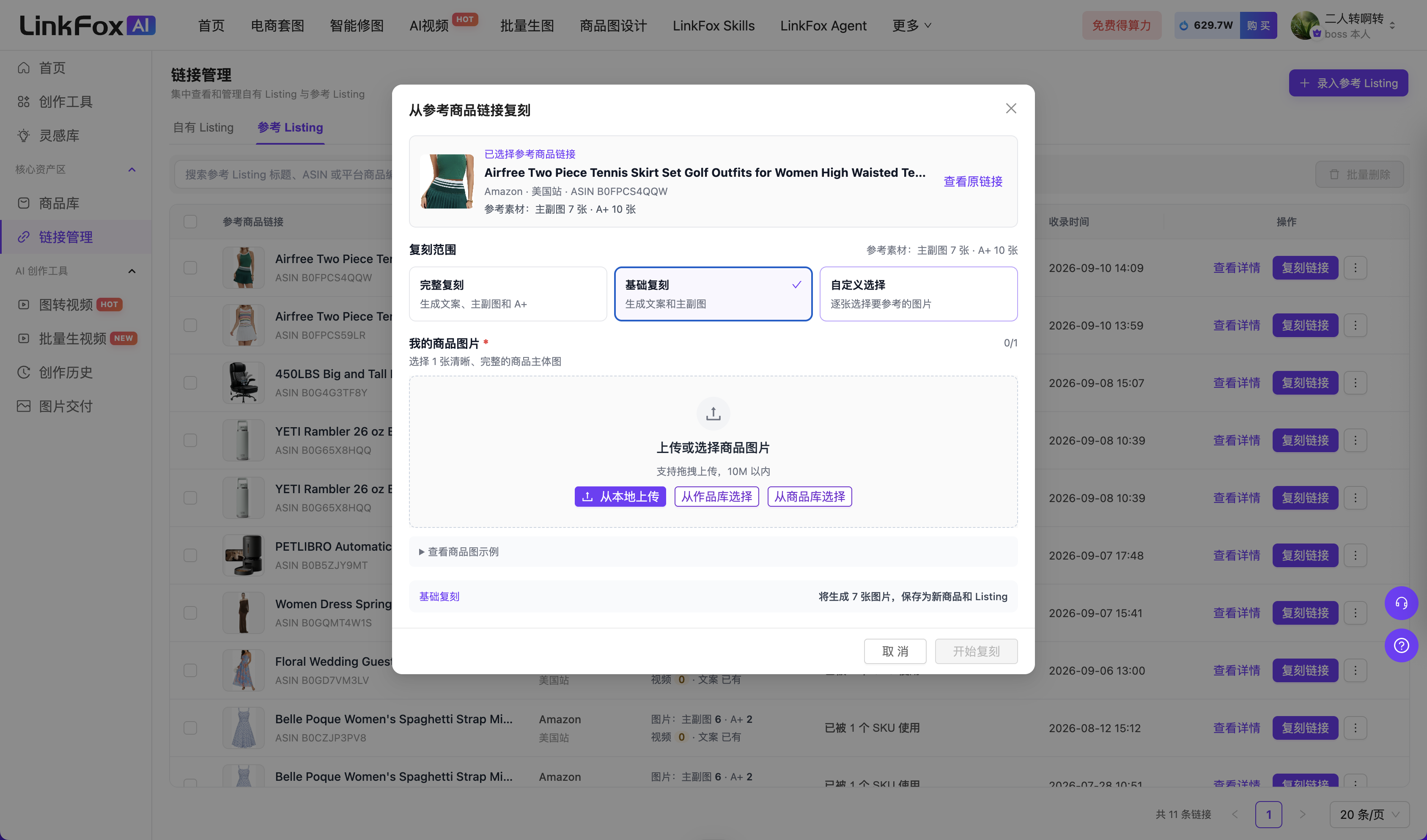Click the upload arrow icon in drop zone
This screenshot has height=840, width=1427.
[x=713, y=414]
